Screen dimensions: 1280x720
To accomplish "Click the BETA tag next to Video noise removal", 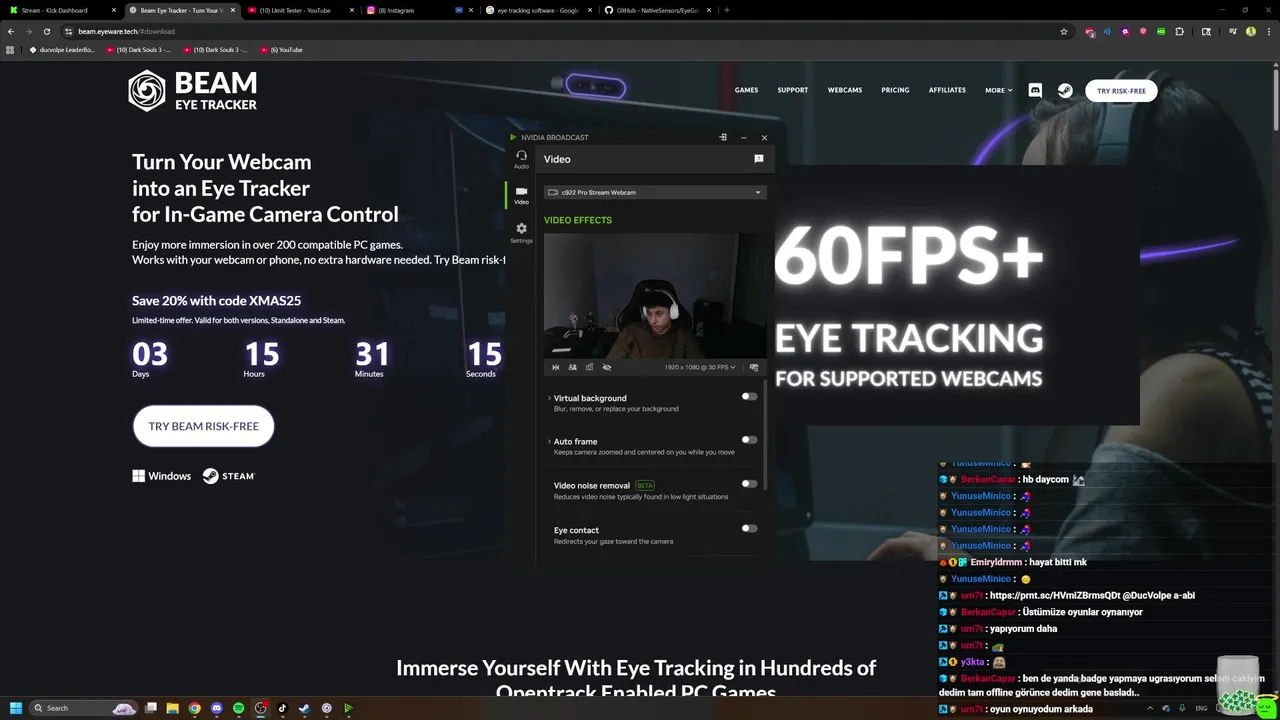I will click(645, 485).
